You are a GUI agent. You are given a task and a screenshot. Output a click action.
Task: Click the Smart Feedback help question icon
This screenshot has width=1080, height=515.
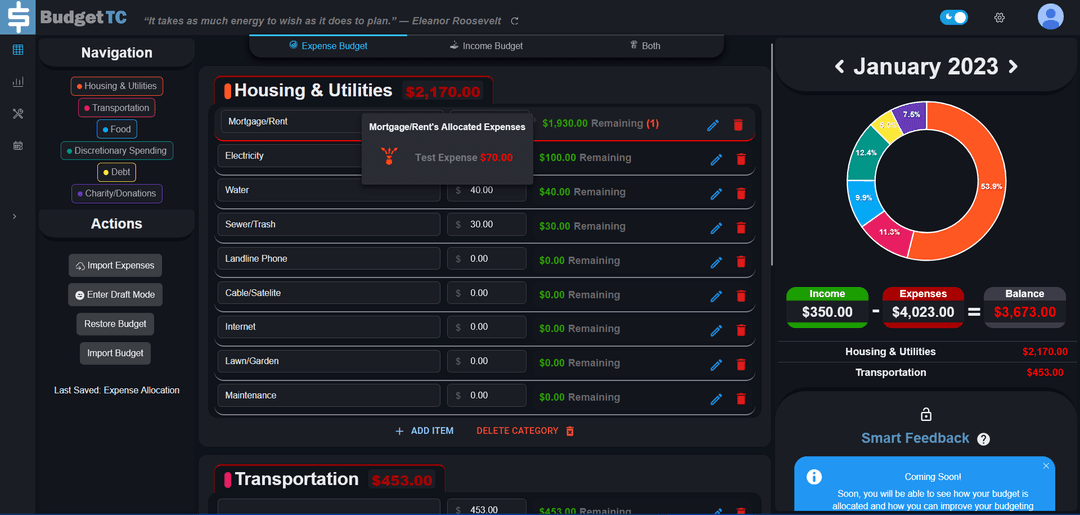983,439
